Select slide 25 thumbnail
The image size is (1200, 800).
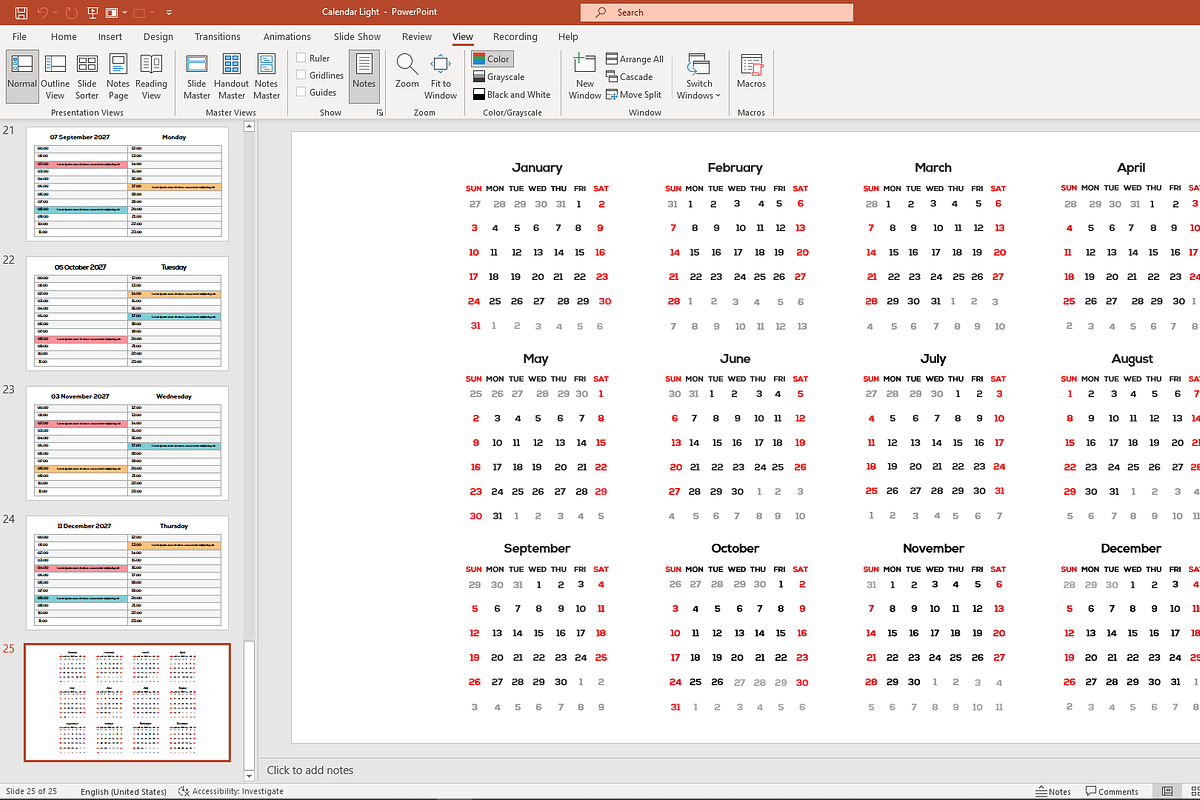127,703
